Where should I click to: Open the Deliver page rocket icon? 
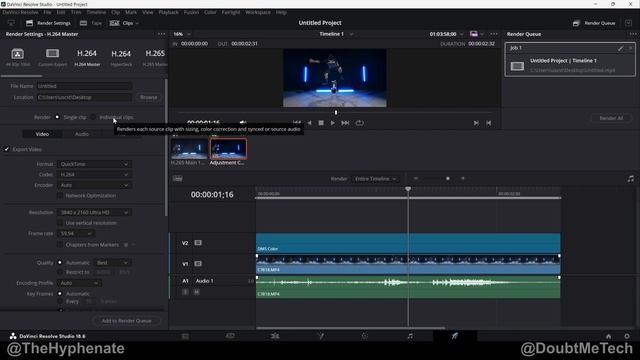(455, 336)
